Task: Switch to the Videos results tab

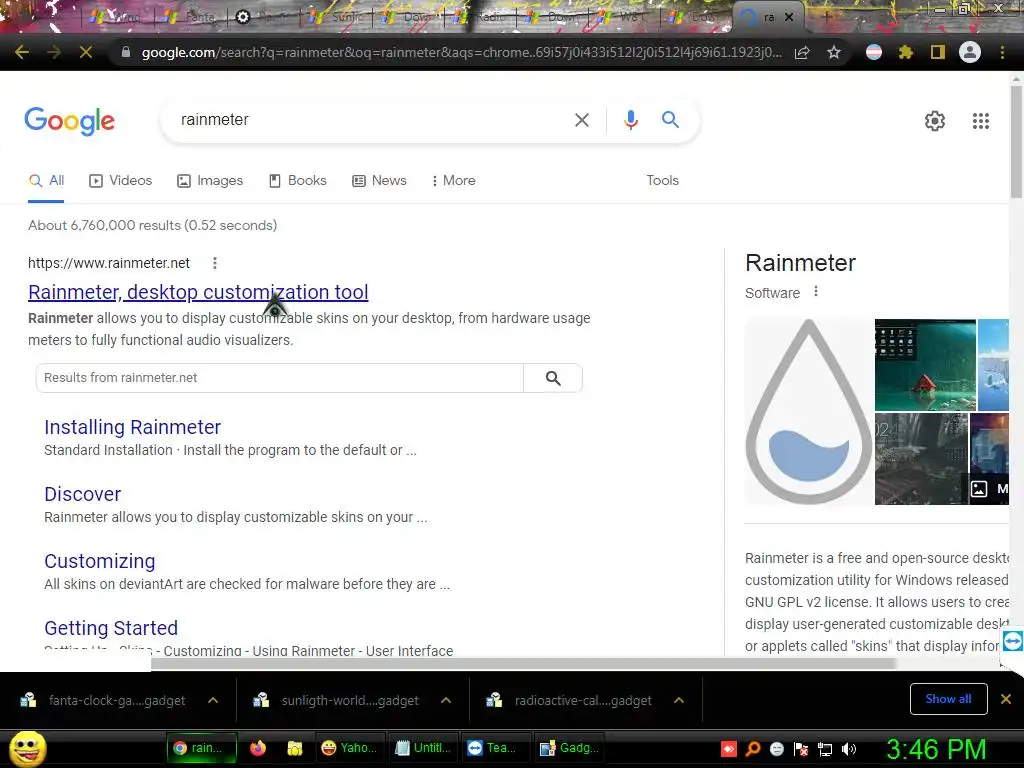Action: coord(121,180)
